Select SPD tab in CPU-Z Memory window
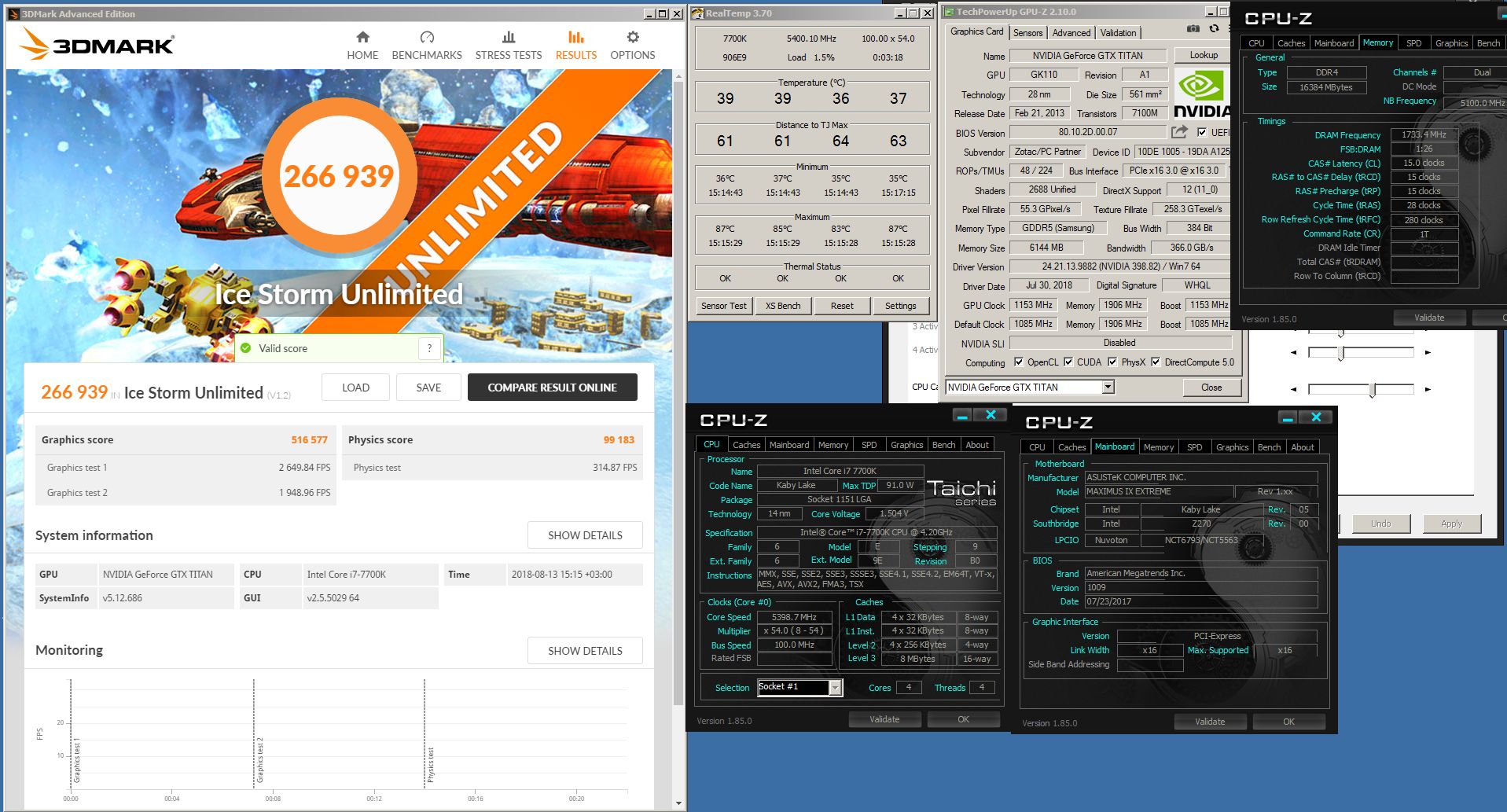Image resolution: width=1507 pixels, height=812 pixels. [x=1413, y=43]
